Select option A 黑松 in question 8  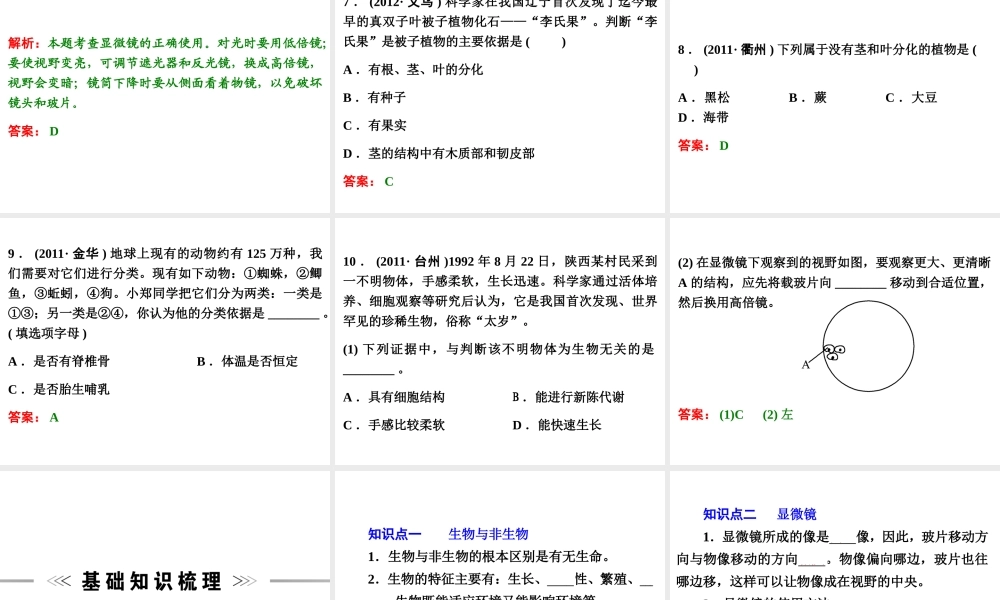pos(704,98)
